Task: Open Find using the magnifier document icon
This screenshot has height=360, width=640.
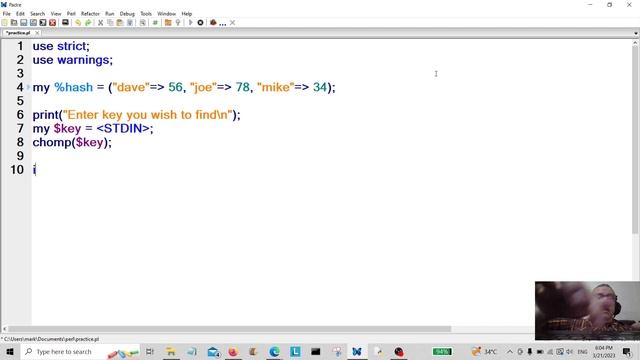Action: click(142, 23)
